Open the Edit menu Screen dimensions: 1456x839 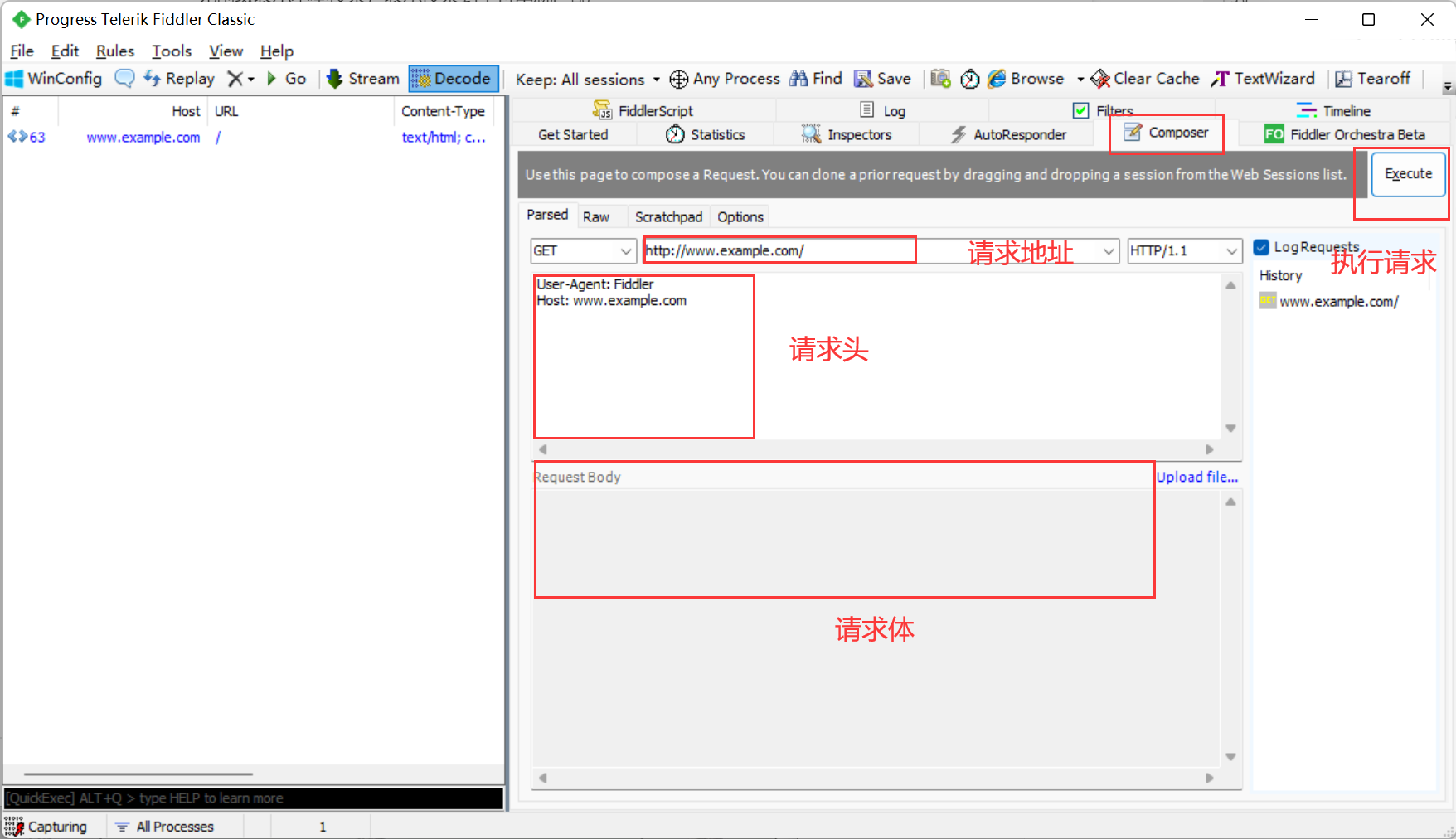[65, 51]
